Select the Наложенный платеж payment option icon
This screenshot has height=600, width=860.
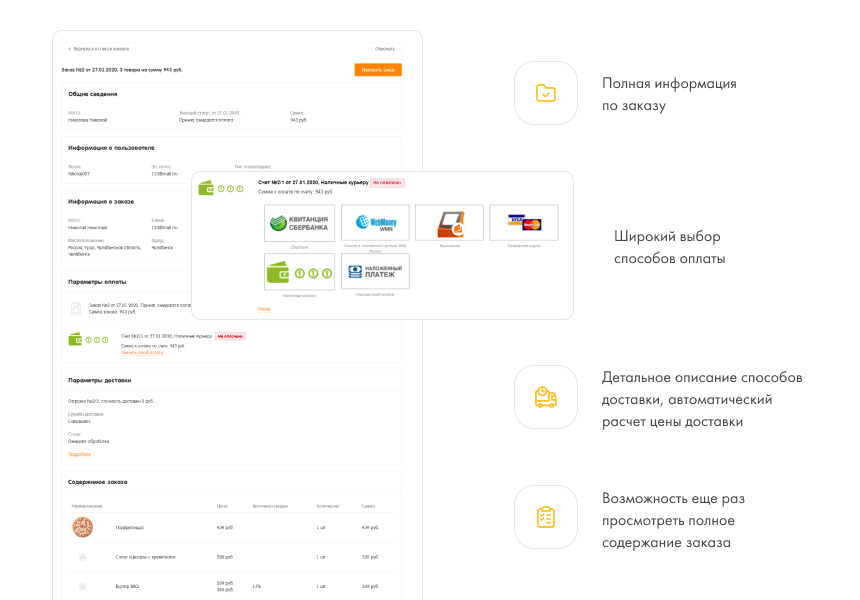375,271
